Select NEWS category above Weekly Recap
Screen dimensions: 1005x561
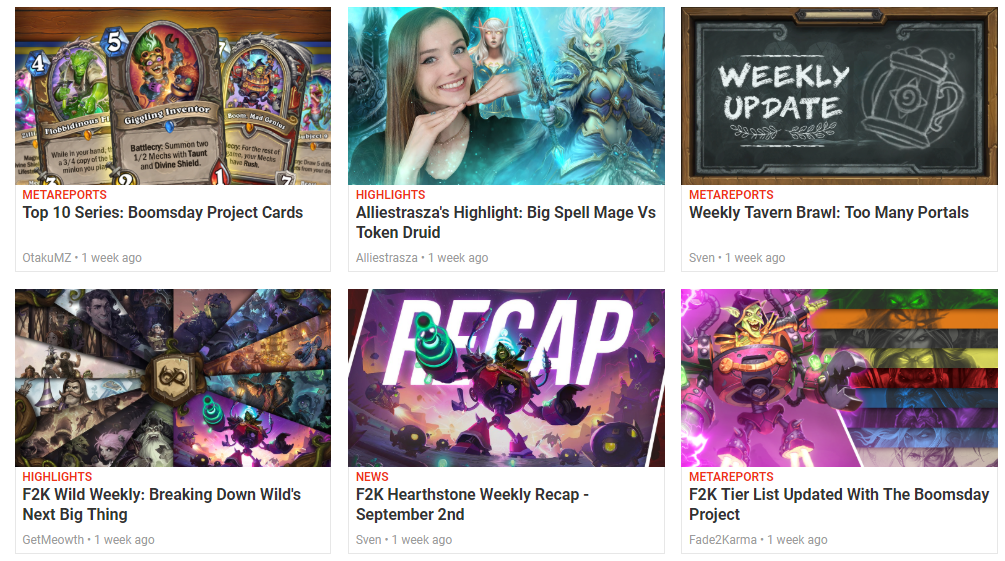point(372,477)
